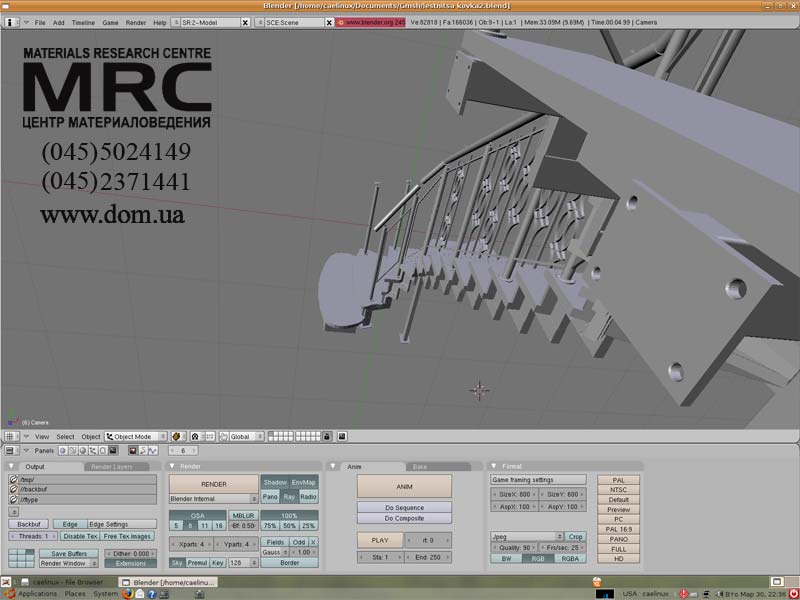Switch to the Logic panel context icon
Image resolution: width=800 pixels, height=600 pixels.
pyautogui.click(x=63, y=451)
